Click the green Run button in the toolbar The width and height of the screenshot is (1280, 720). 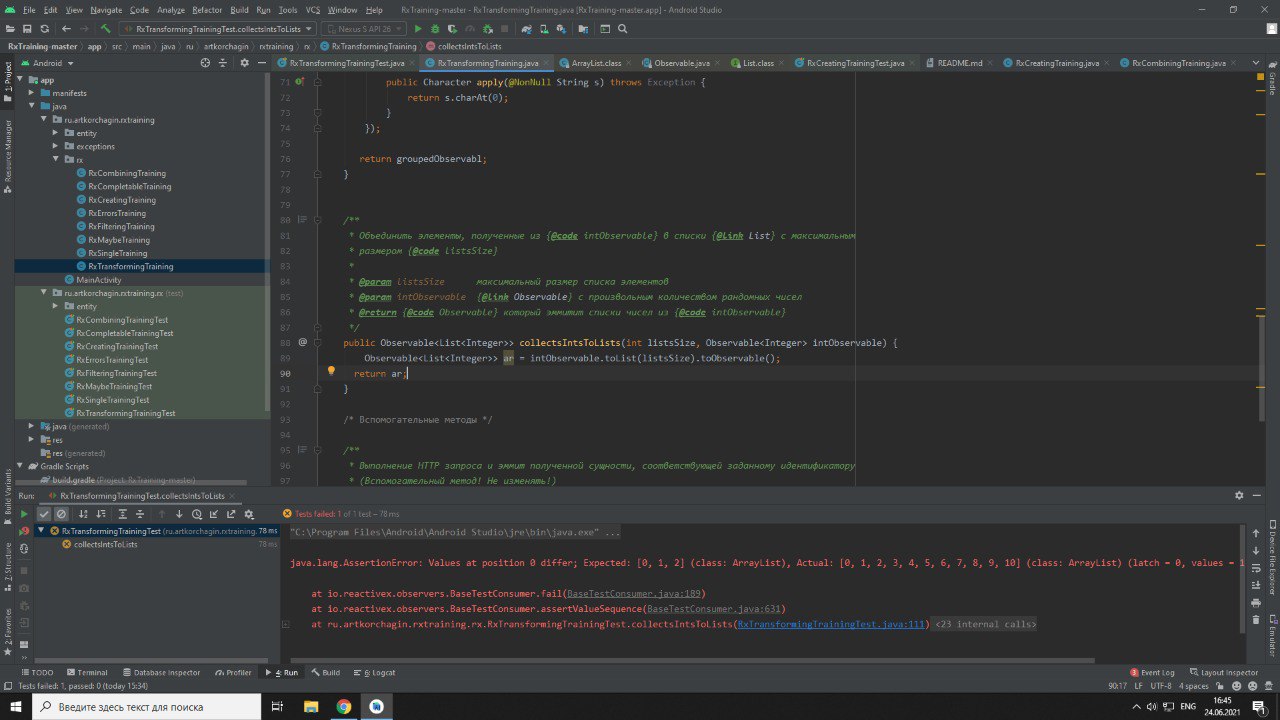pos(418,29)
